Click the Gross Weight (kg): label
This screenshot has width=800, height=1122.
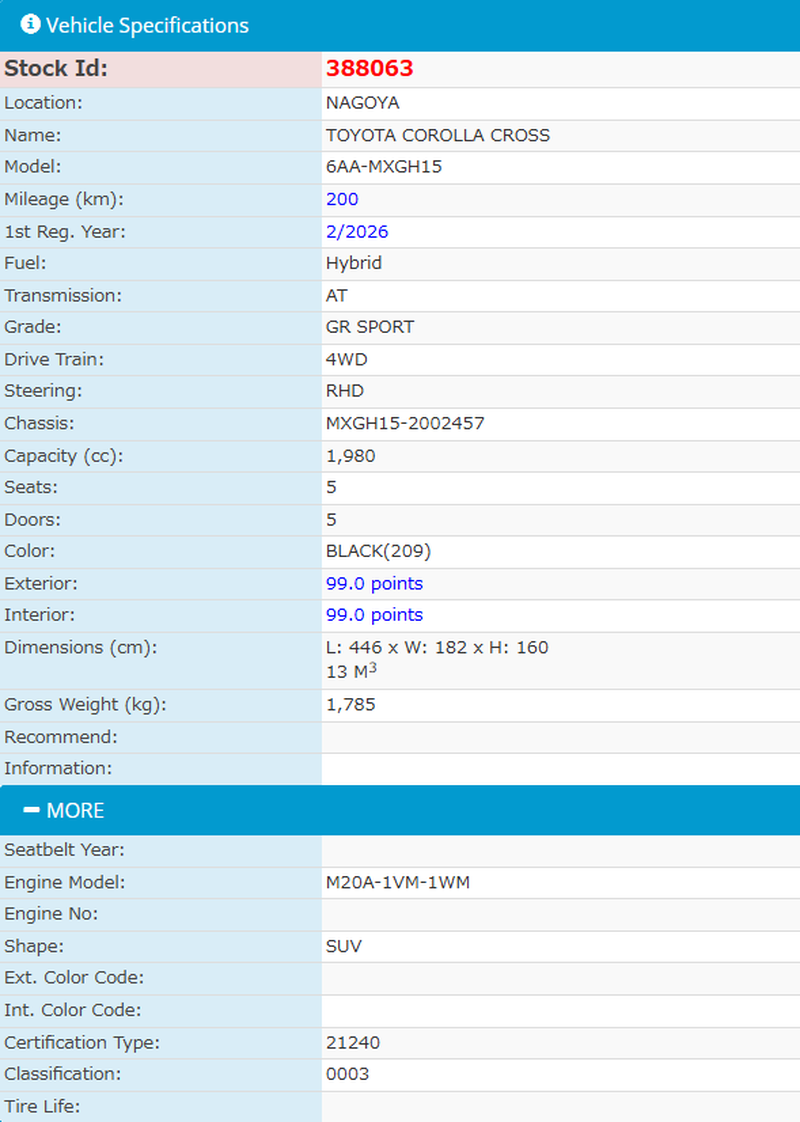(x=85, y=705)
